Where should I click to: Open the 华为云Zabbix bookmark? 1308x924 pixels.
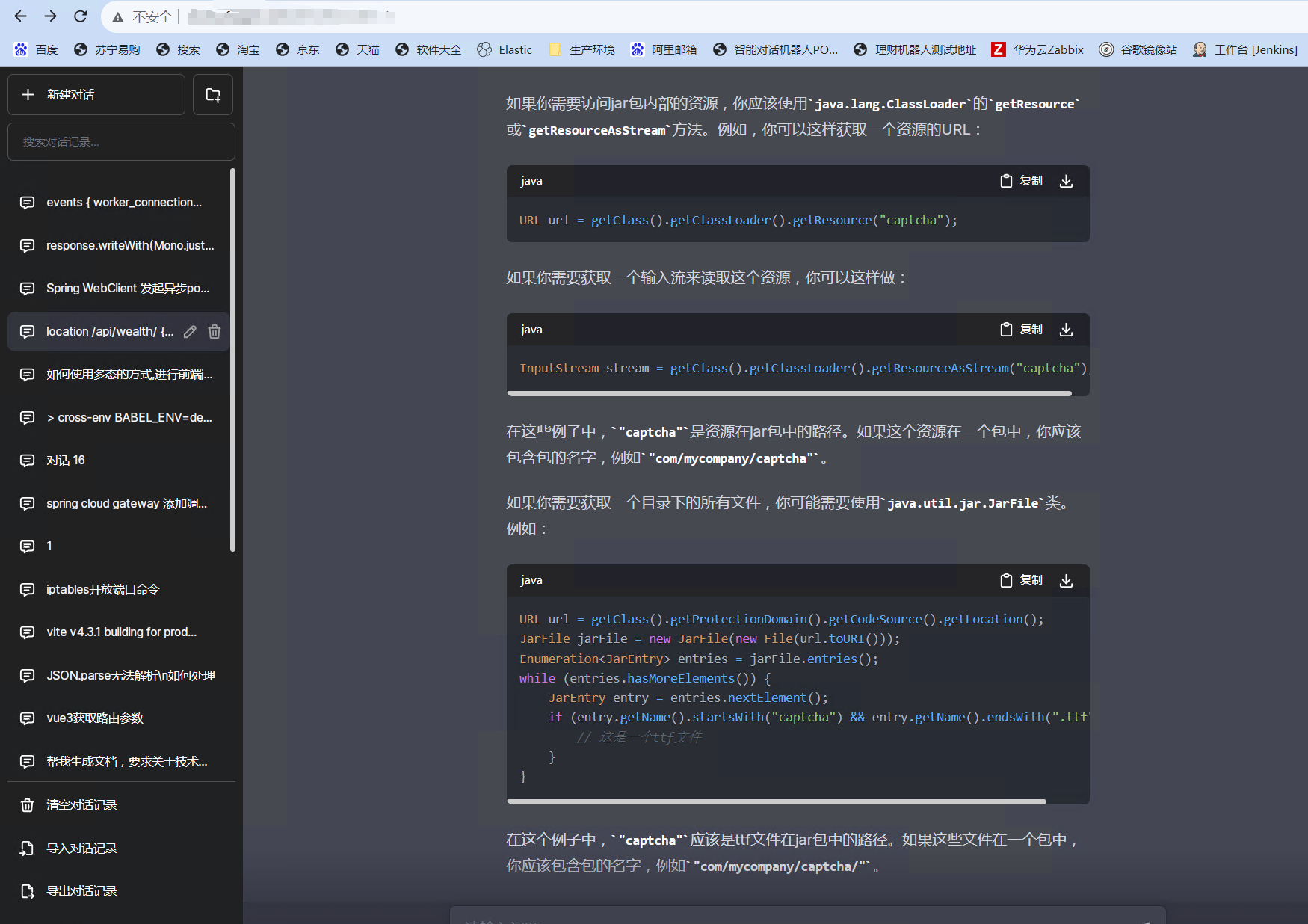pyautogui.click(x=1037, y=49)
